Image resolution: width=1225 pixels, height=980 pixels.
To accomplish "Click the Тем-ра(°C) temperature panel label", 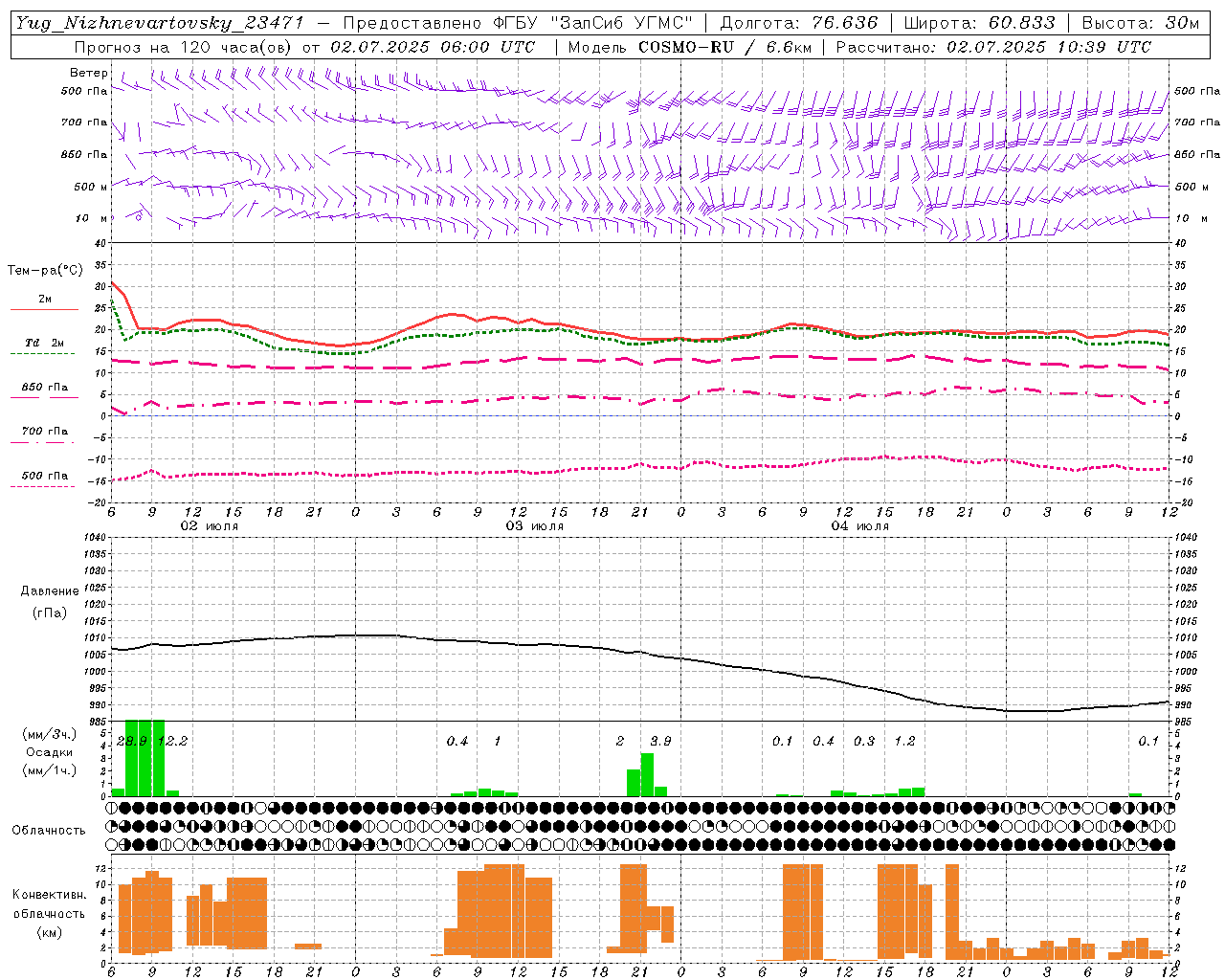I will [x=45, y=271].
